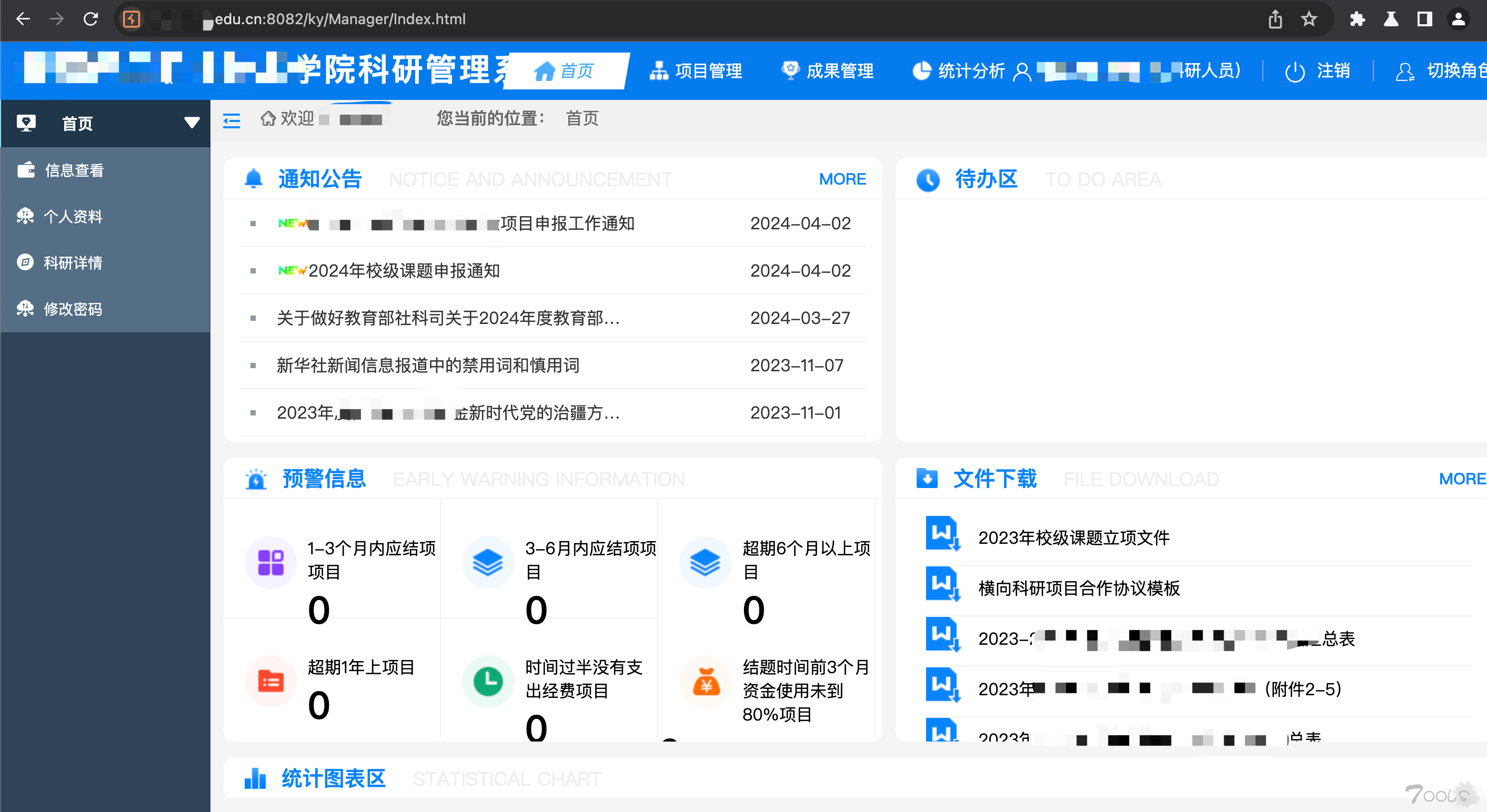Click the home icon next to 欢迎

267,118
